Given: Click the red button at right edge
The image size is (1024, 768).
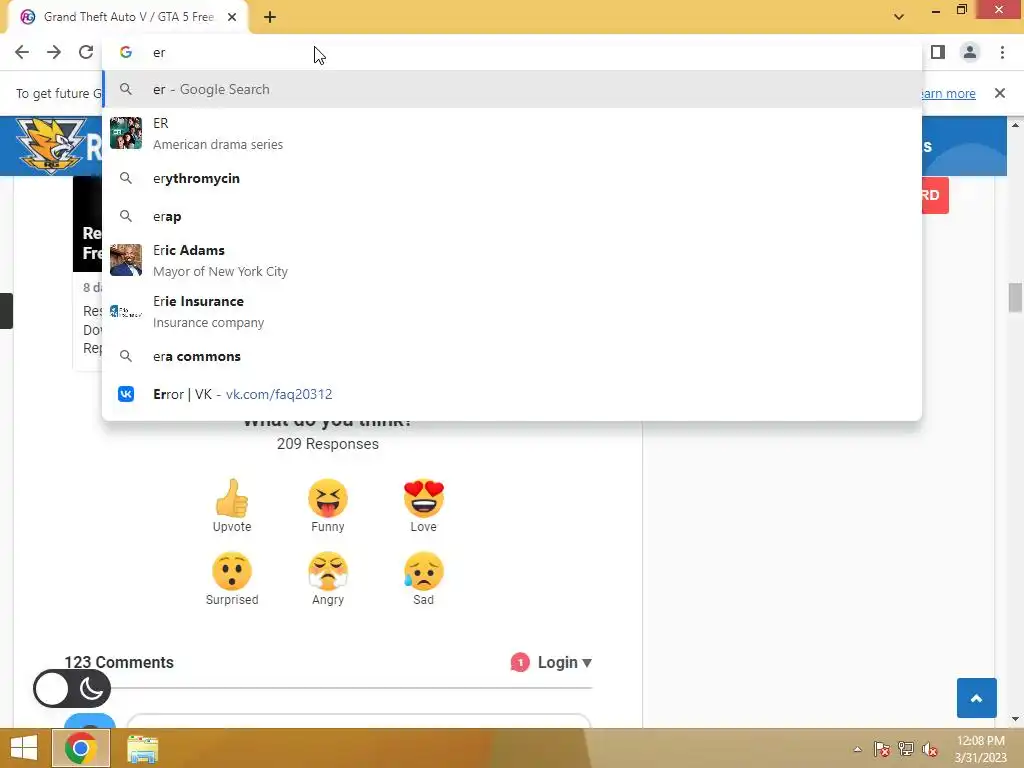Looking at the screenshot, I should pyautogui.click(x=935, y=195).
